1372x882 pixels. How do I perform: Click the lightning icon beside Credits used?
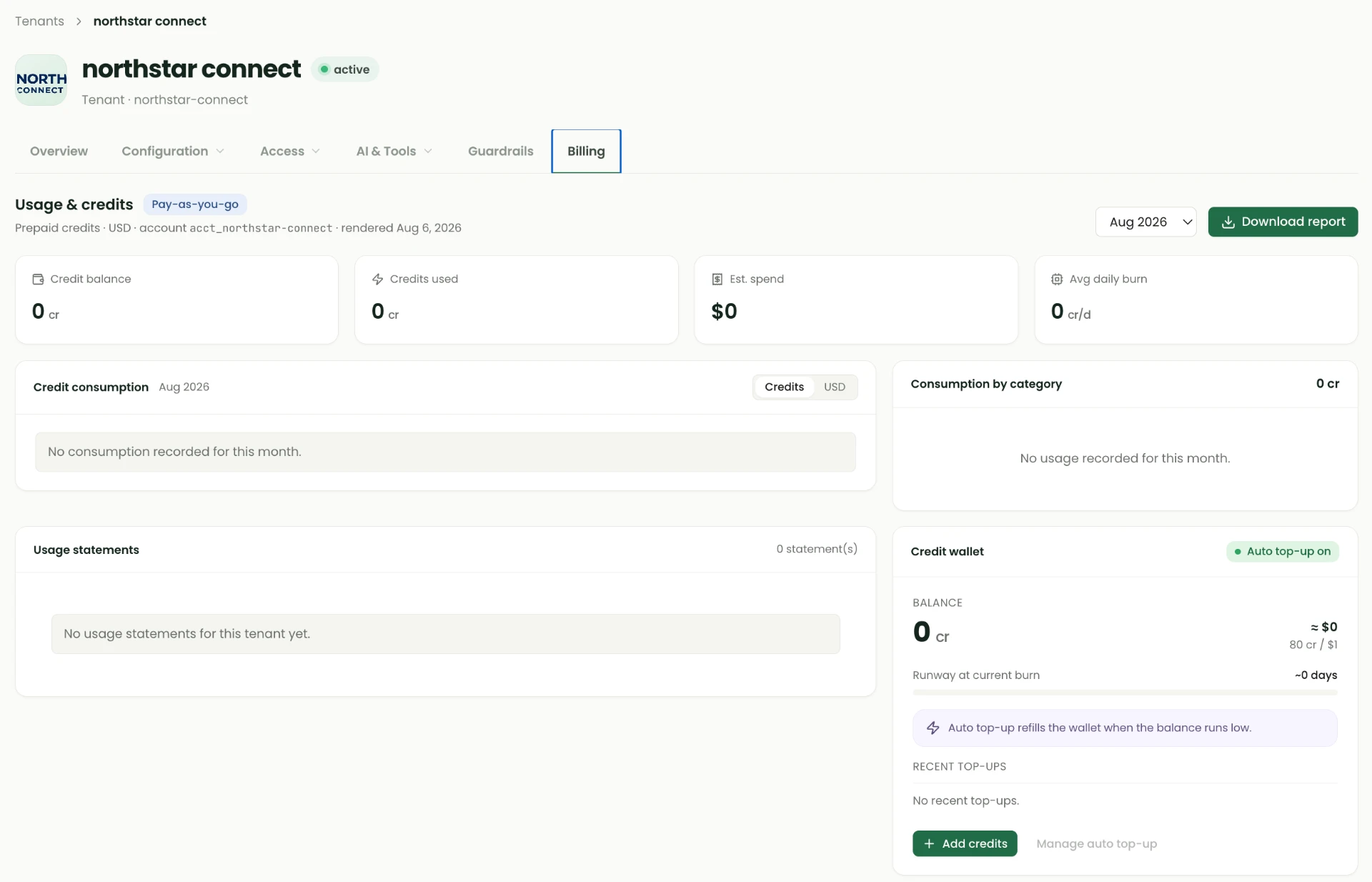point(378,279)
